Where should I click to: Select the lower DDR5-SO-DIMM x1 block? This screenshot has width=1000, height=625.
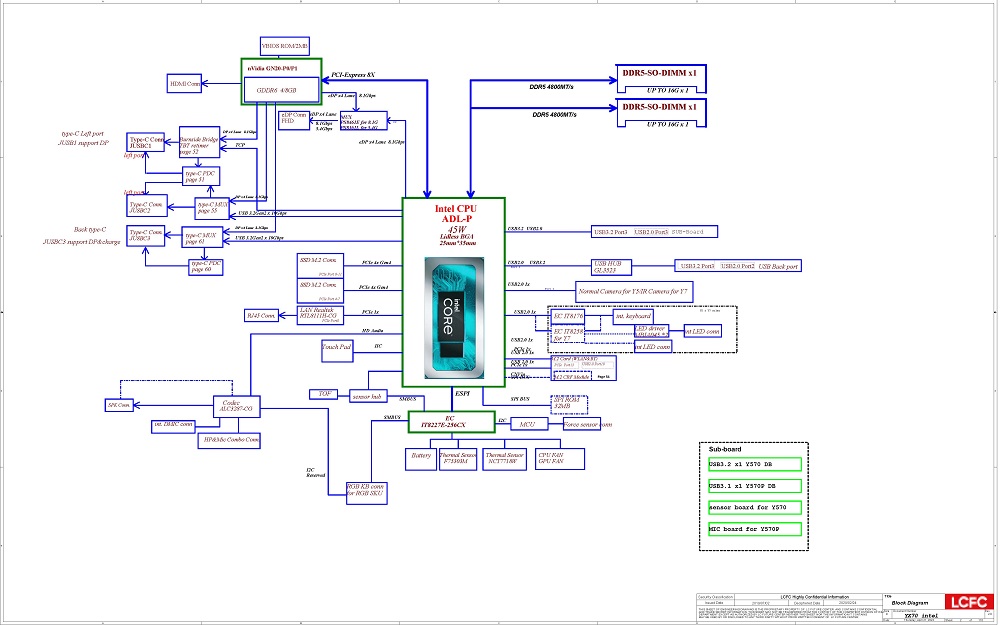[x=661, y=113]
